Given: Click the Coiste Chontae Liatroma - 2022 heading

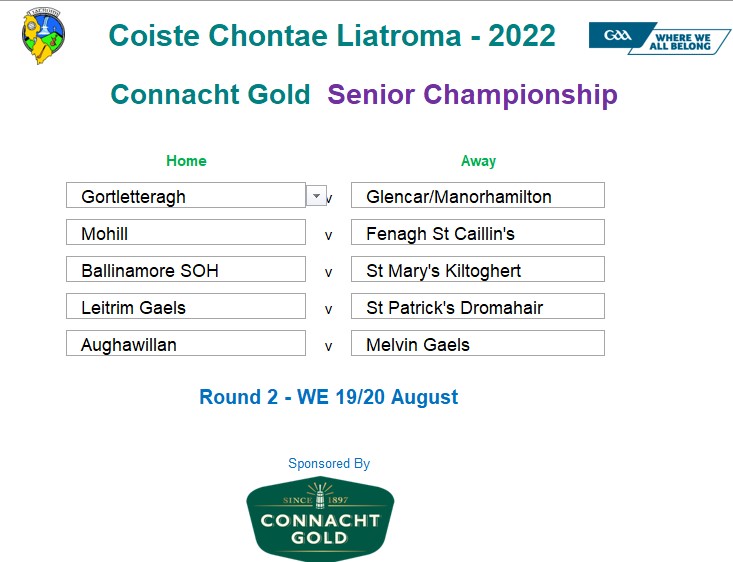Looking at the screenshot, I should tap(332, 36).
